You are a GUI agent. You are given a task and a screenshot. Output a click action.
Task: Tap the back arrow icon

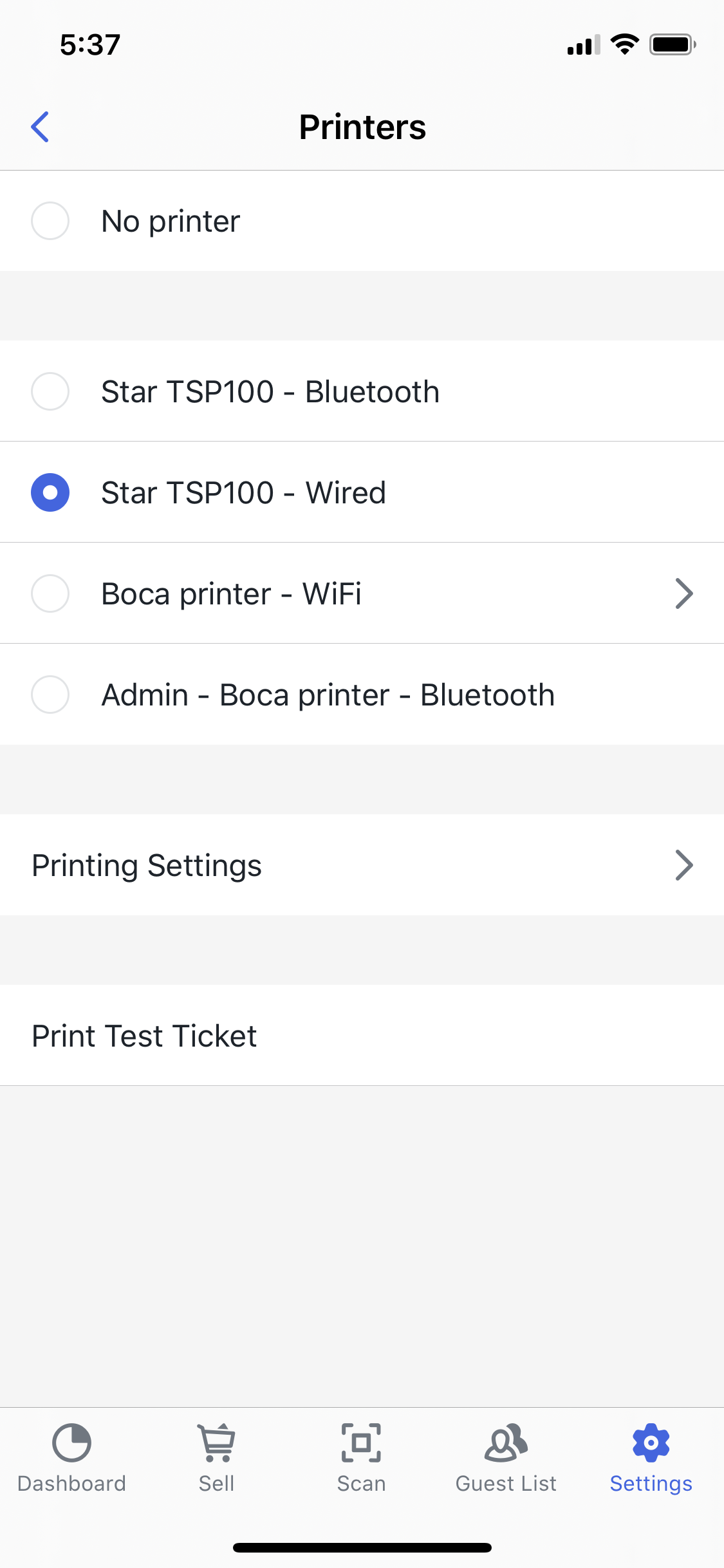(40, 127)
